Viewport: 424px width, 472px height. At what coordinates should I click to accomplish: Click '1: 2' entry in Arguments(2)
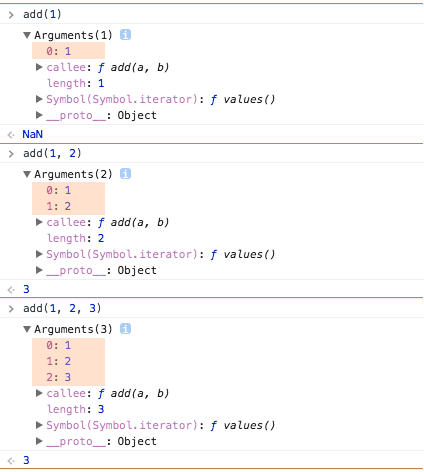(x=59, y=206)
